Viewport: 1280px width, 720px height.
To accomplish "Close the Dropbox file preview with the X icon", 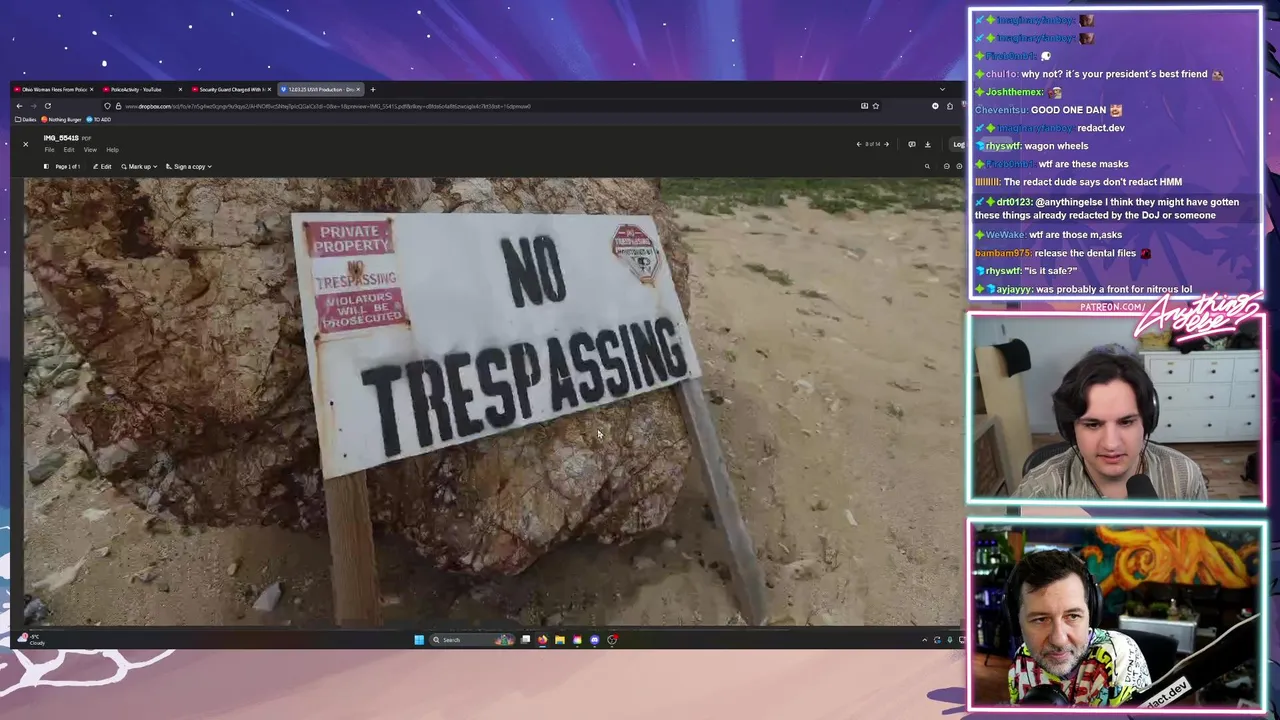I will tap(25, 144).
